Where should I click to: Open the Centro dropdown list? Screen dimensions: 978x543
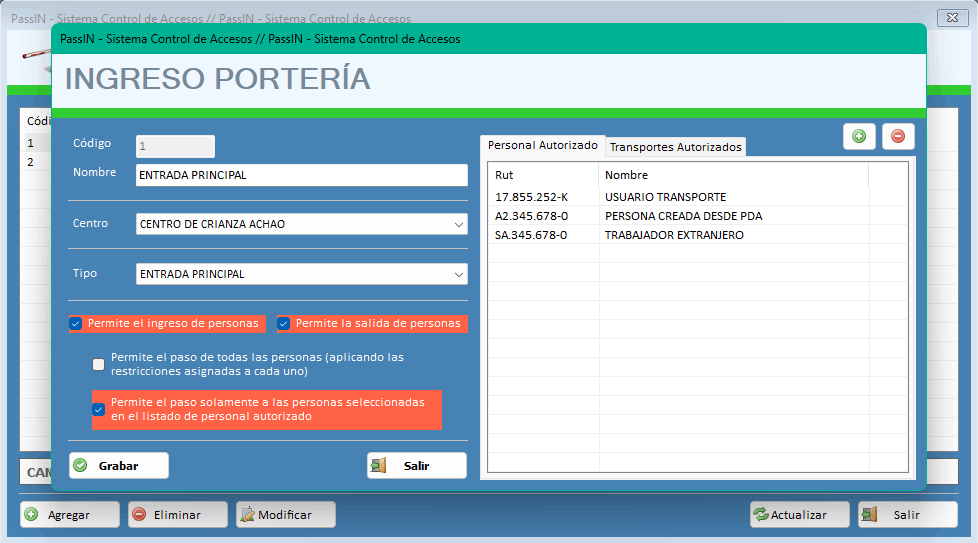458,224
